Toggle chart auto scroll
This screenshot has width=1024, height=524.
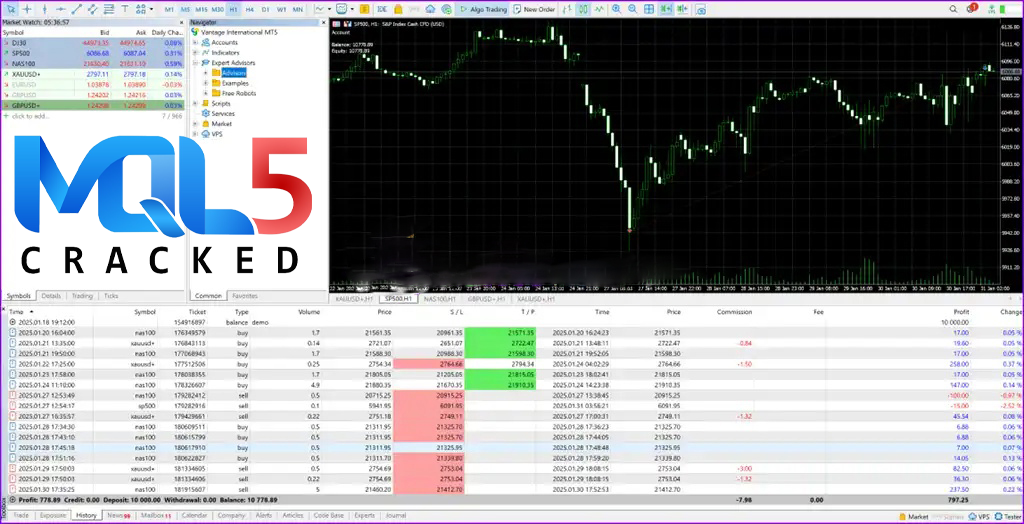666,9
